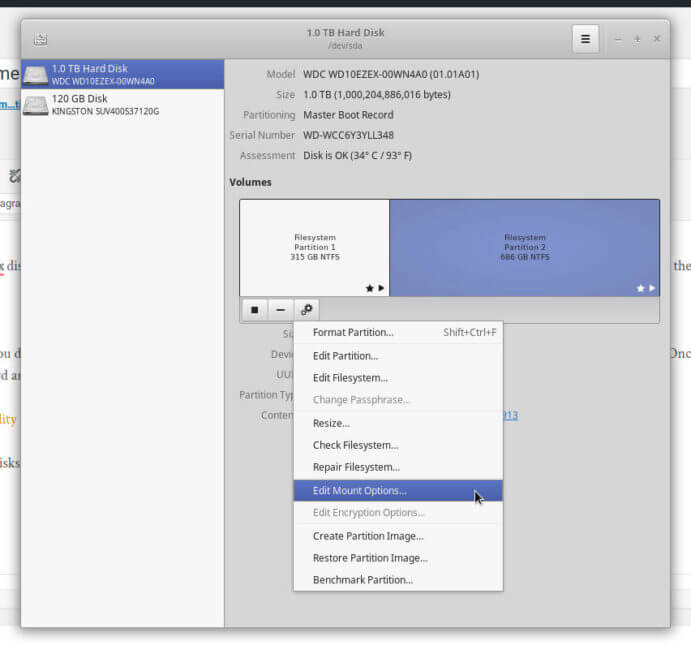
Task: Run Check Filesystem... from the menu
Action: coord(355,445)
